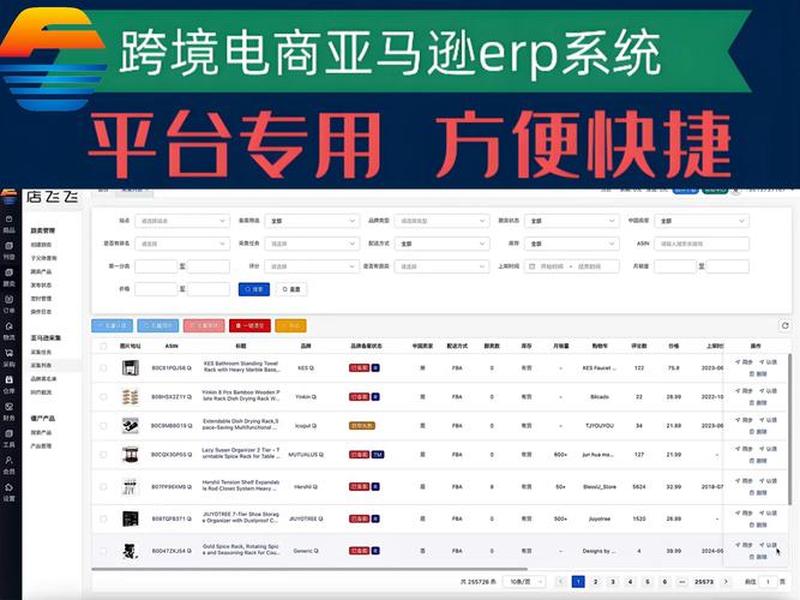
Task: Click the KES towel rack product thumbnail
Action: pyautogui.click(x=131, y=368)
